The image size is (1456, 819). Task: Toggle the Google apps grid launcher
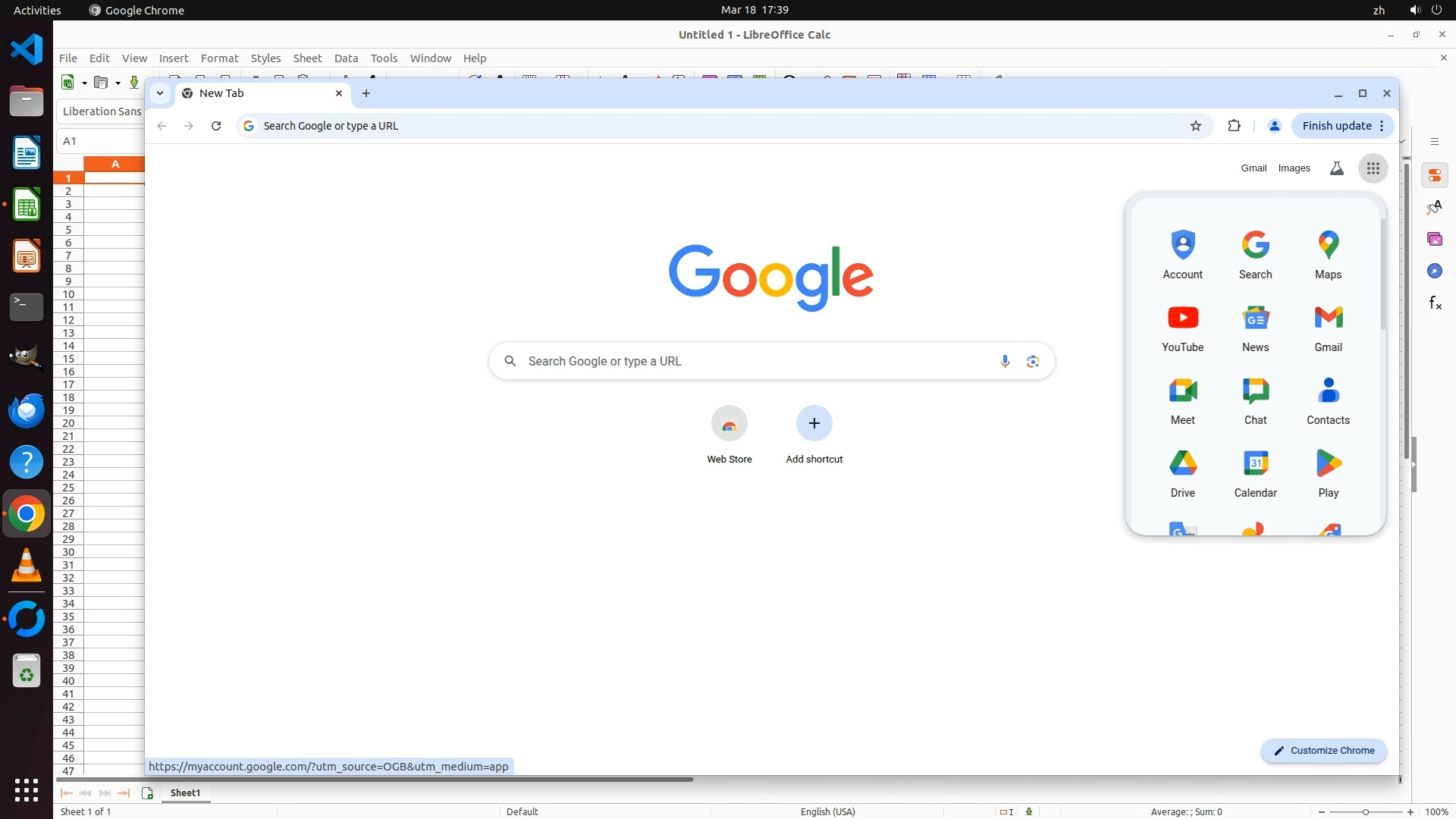1373,168
